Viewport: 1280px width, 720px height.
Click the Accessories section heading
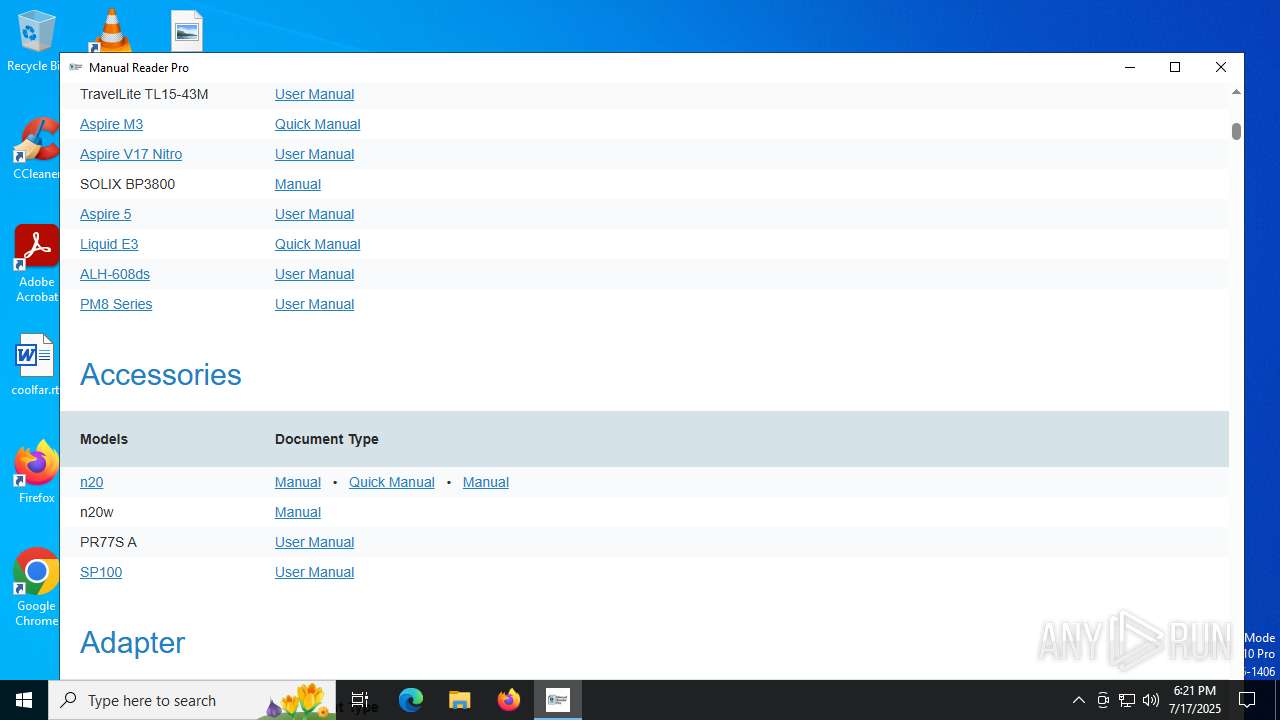pos(161,374)
